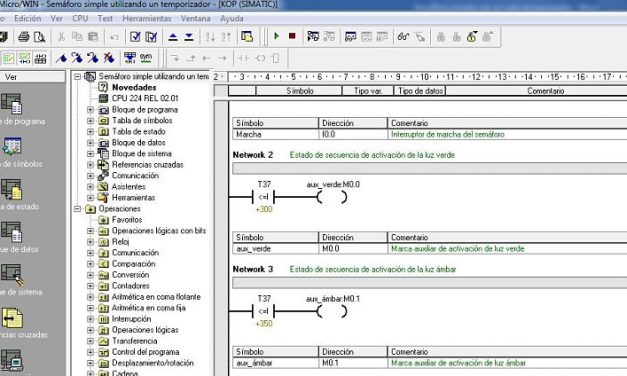Click the network comments view icon

click(24, 58)
